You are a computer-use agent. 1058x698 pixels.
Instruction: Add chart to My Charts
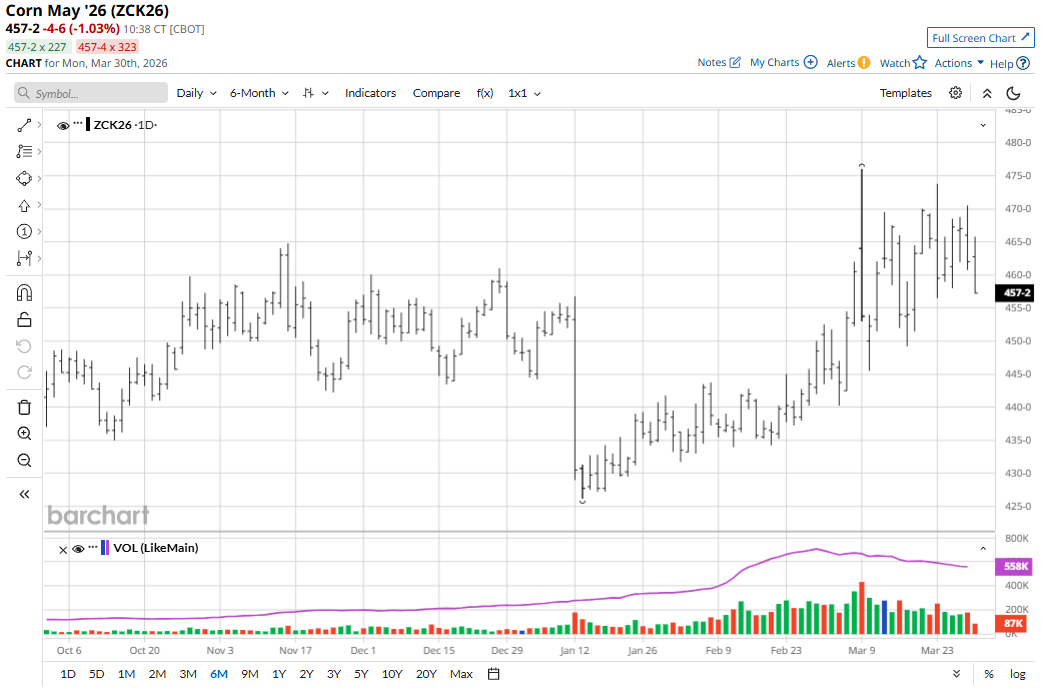click(x=811, y=62)
